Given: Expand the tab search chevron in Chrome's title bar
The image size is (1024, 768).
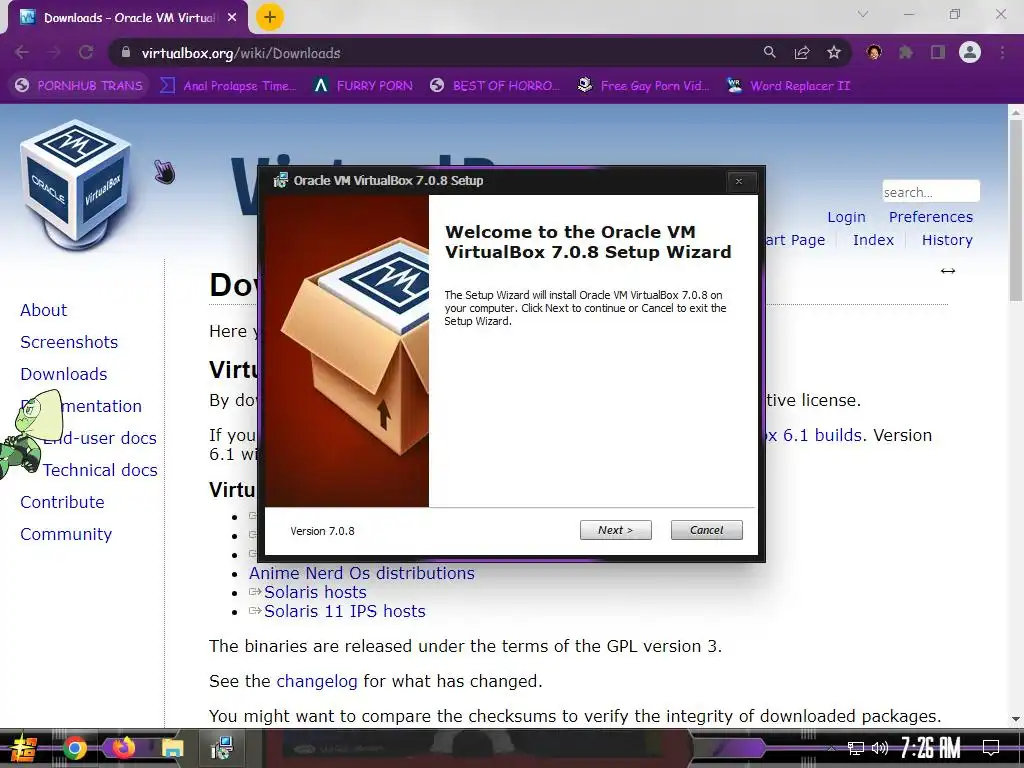Looking at the screenshot, I should pos(863,14).
